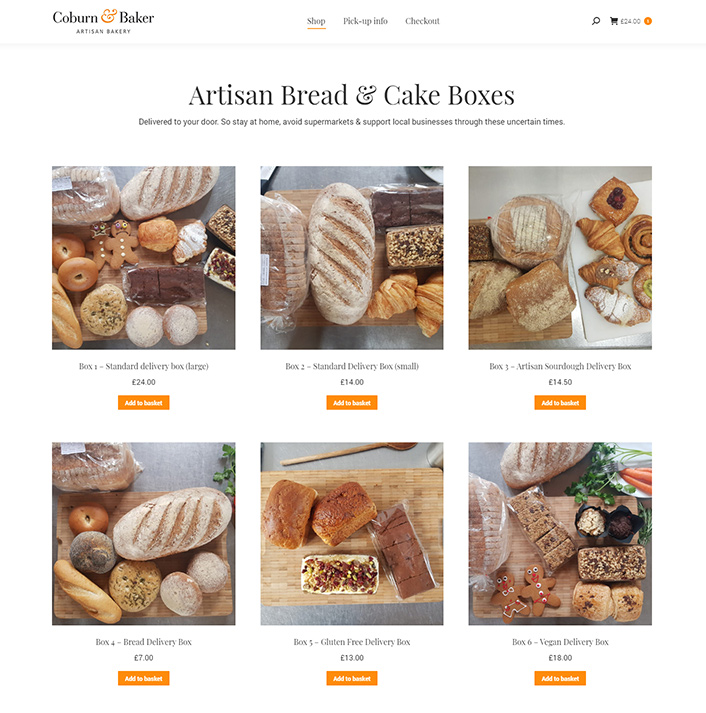Image resolution: width=706 pixels, height=713 pixels.
Task: Add Box 2 small delivery box to basket
Action: tap(352, 403)
